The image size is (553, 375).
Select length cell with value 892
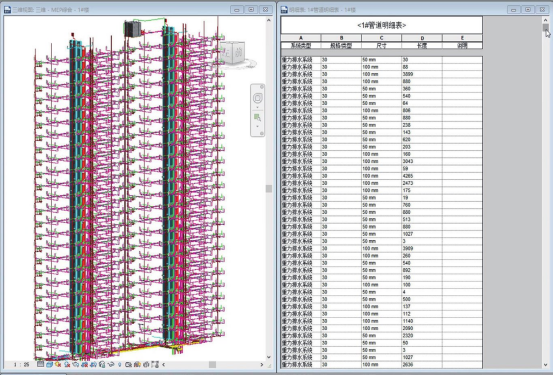coord(422,270)
